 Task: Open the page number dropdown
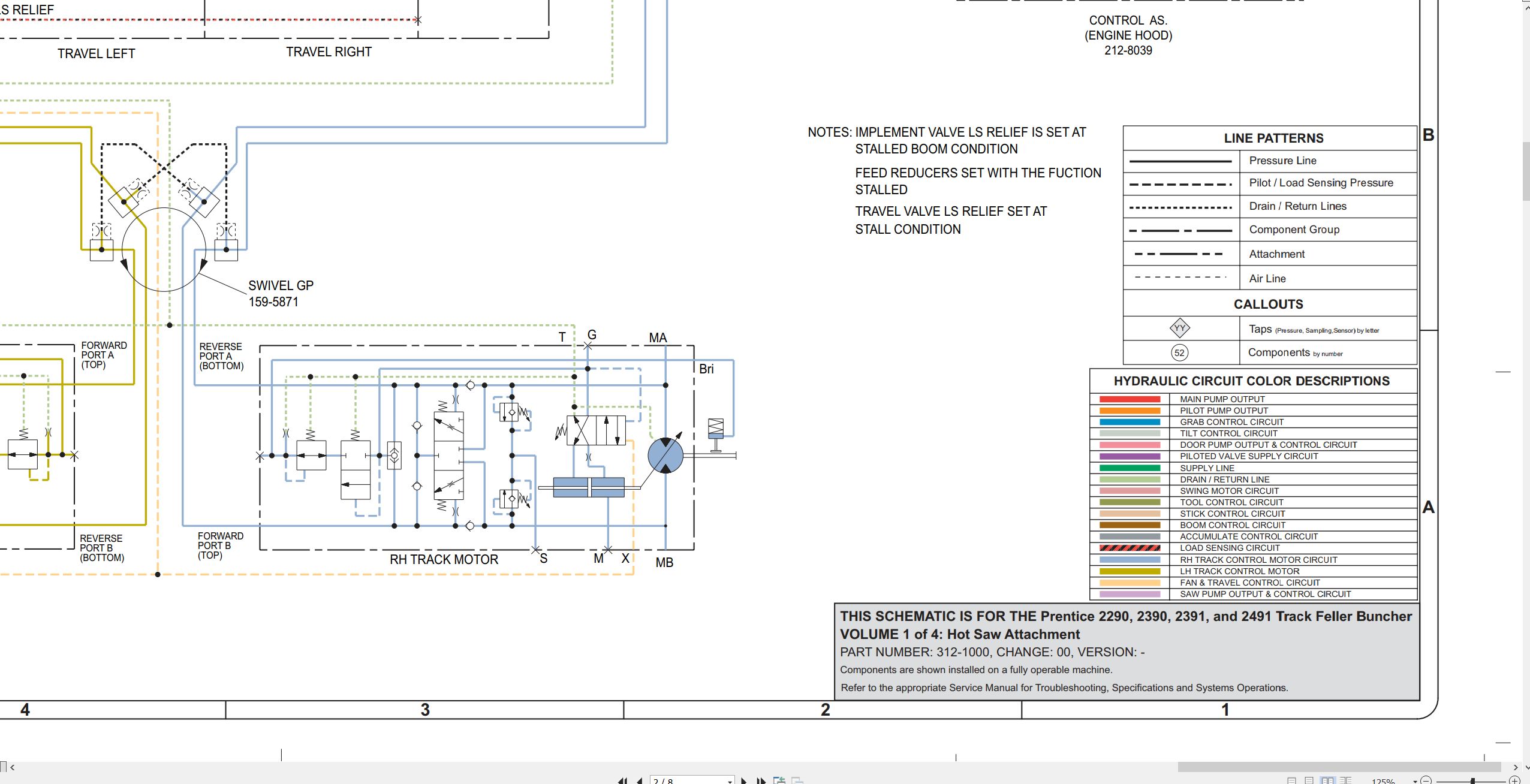(730, 782)
